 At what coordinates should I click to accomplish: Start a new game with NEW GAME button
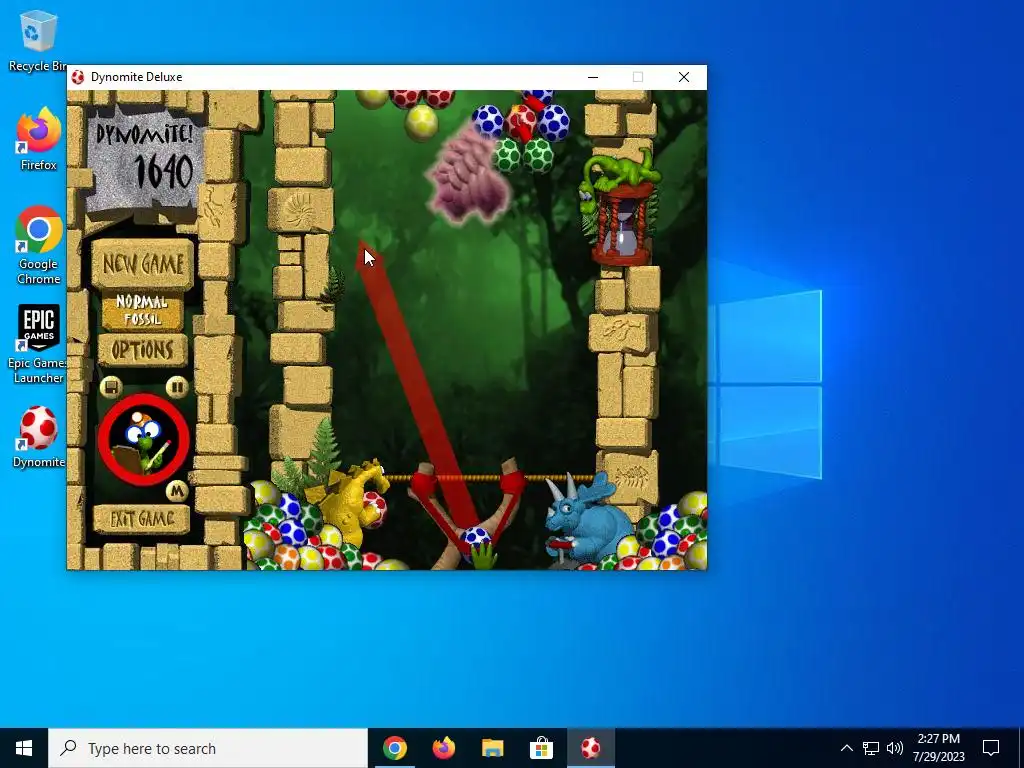[x=142, y=264]
